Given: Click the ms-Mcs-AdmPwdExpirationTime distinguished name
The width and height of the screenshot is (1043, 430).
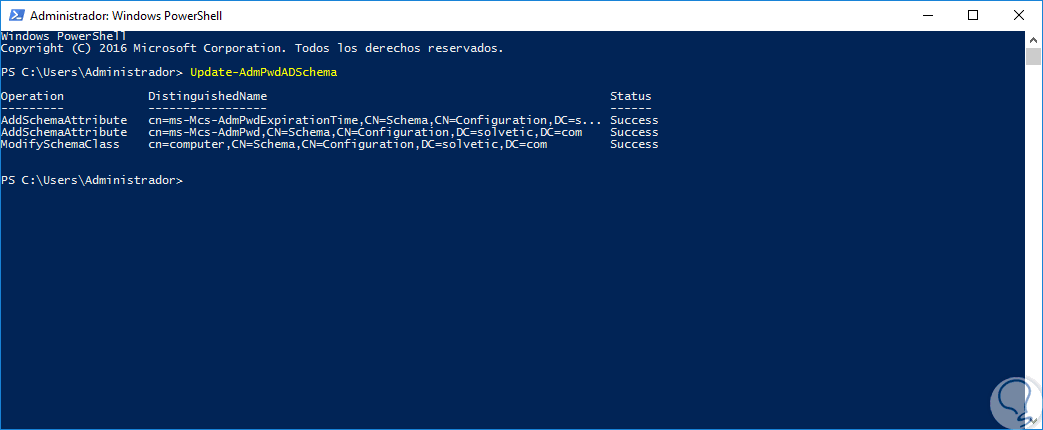Looking at the screenshot, I should [x=375, y=120].
